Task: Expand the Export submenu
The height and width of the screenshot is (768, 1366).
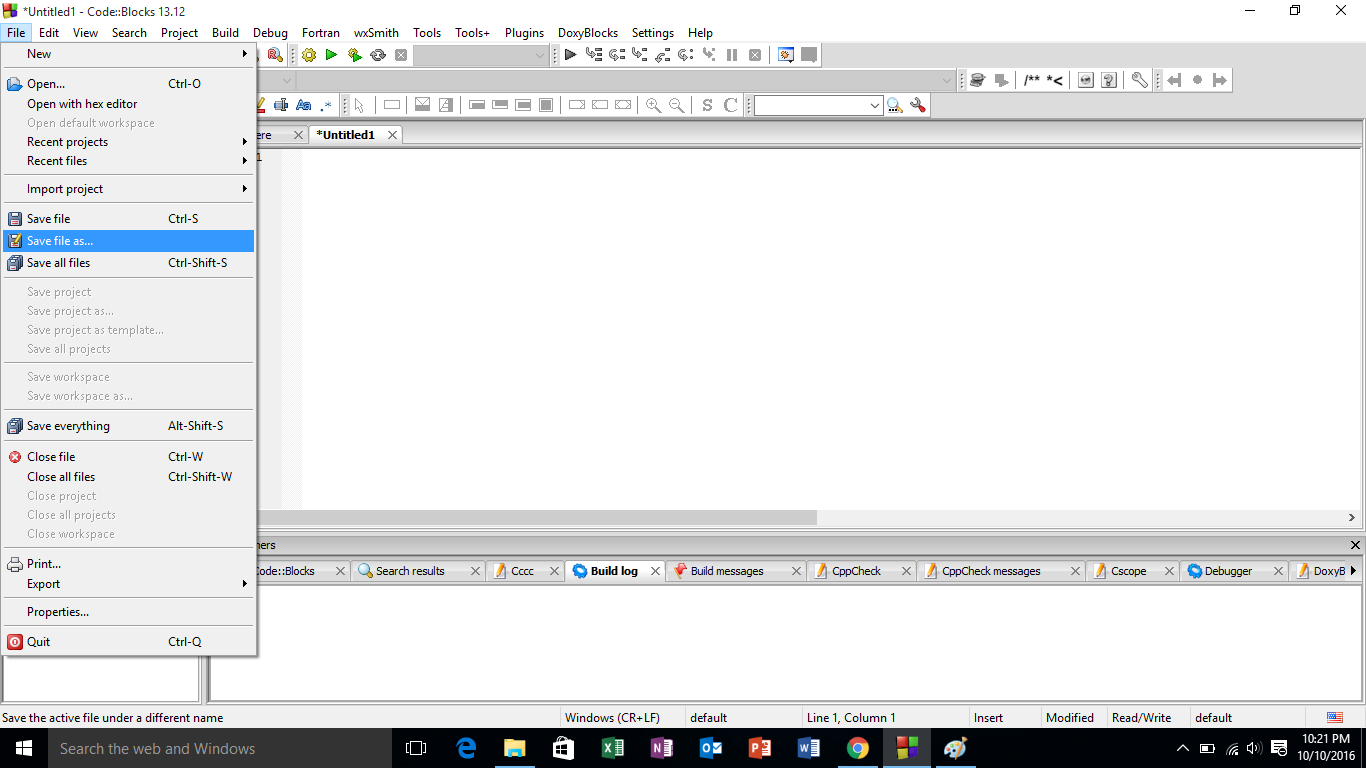Action: point(128,584)
